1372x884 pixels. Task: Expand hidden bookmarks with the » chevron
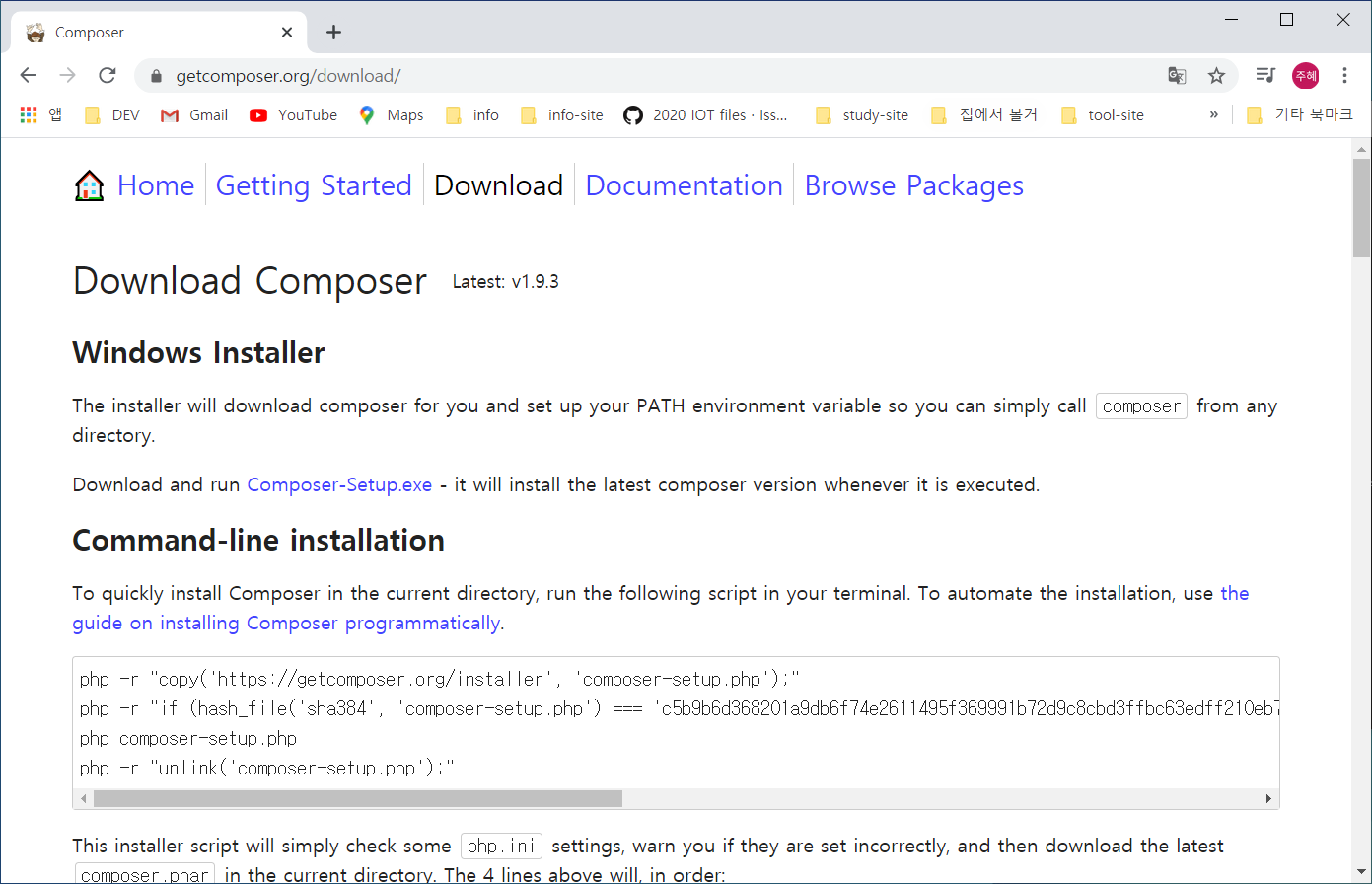pyautogui.click(x=1213, y=114)
